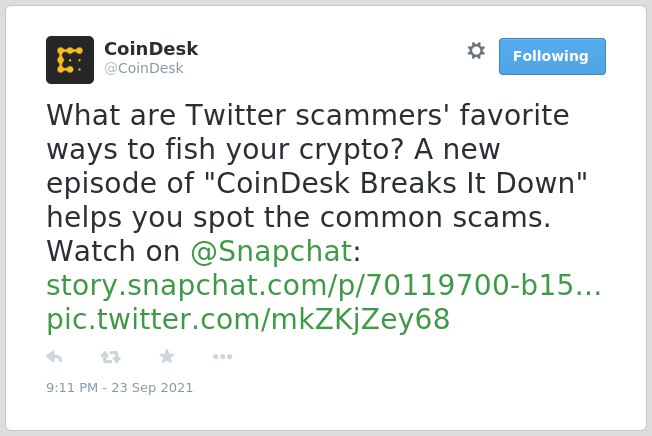652x436 pixels.
Task: Click the "ways to fish your crypto?" text
Action: [x=225, y=149]
